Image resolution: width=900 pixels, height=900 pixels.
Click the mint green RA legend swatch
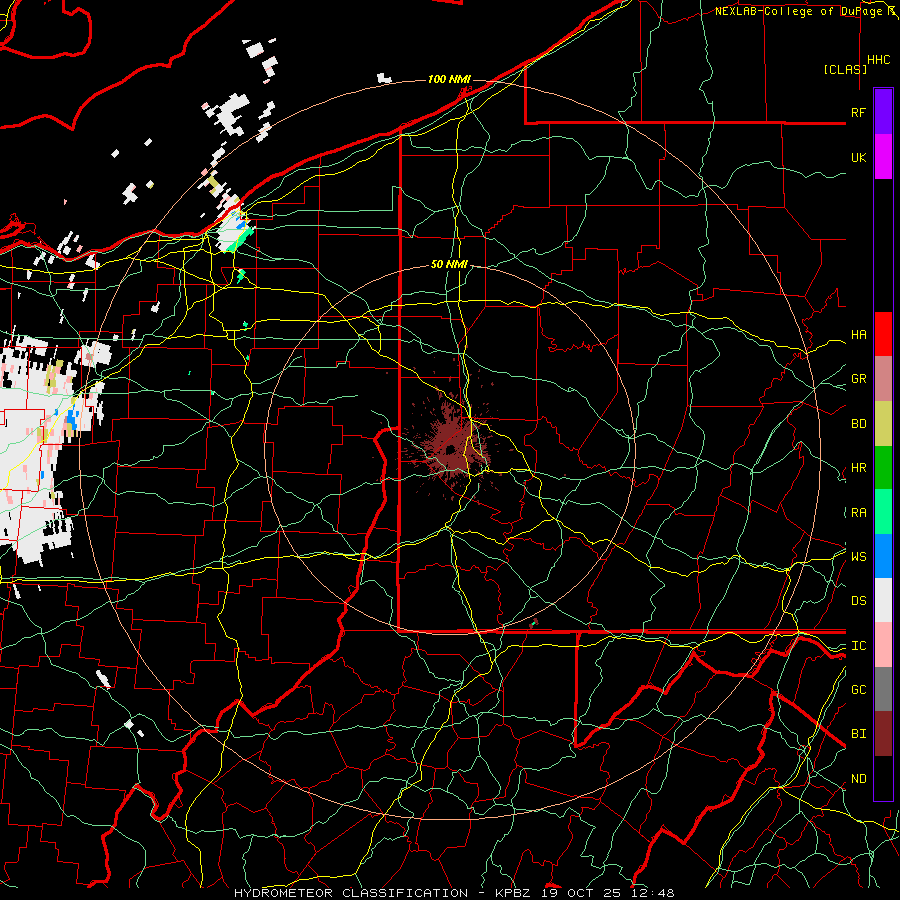point(883,512)
